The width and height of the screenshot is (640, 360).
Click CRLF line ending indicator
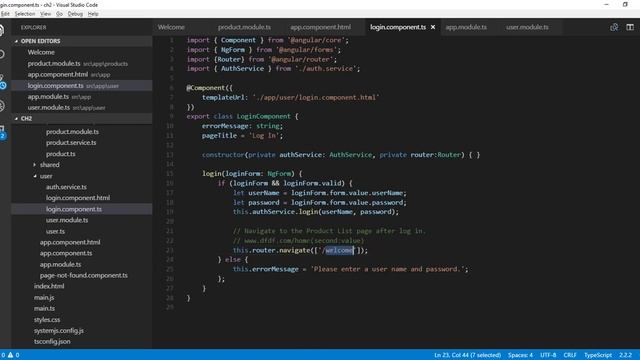(570, 355)
